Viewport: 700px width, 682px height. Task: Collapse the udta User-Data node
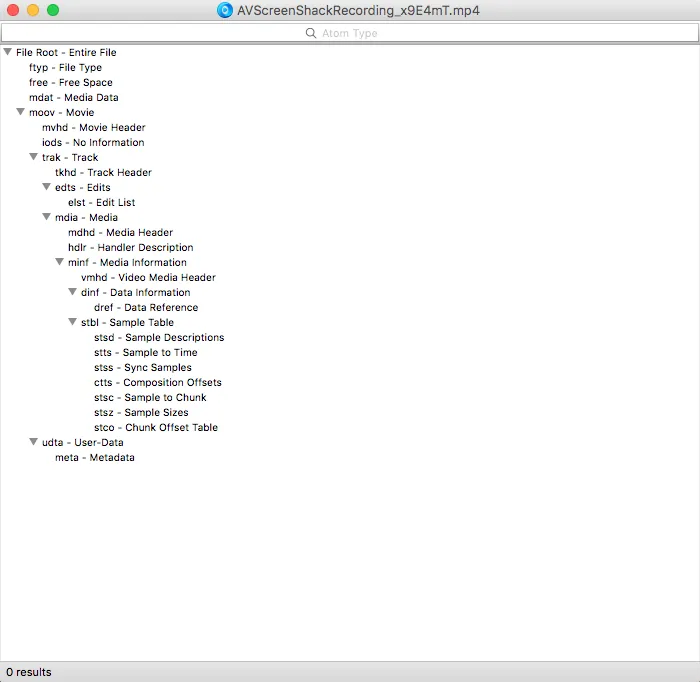[x=34, y=442]
